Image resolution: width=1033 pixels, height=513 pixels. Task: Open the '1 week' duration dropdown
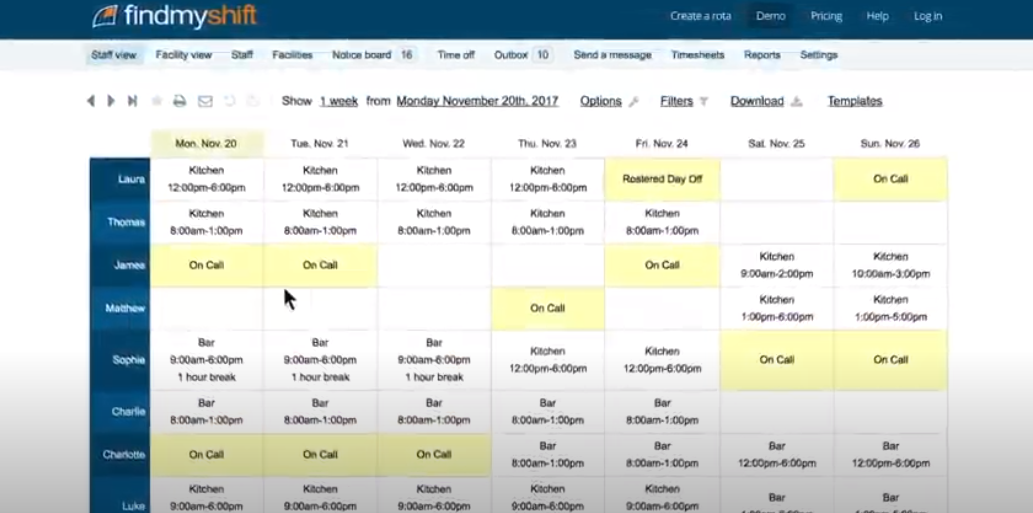(338, 101)
